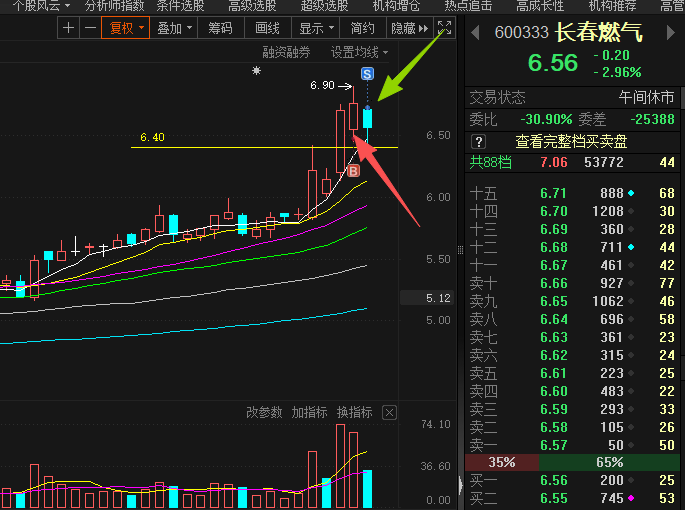The height and width of the screenshot is (510, 685).
Task: Open the 复权 adjustment dropdown
Action: pos(126,28)
